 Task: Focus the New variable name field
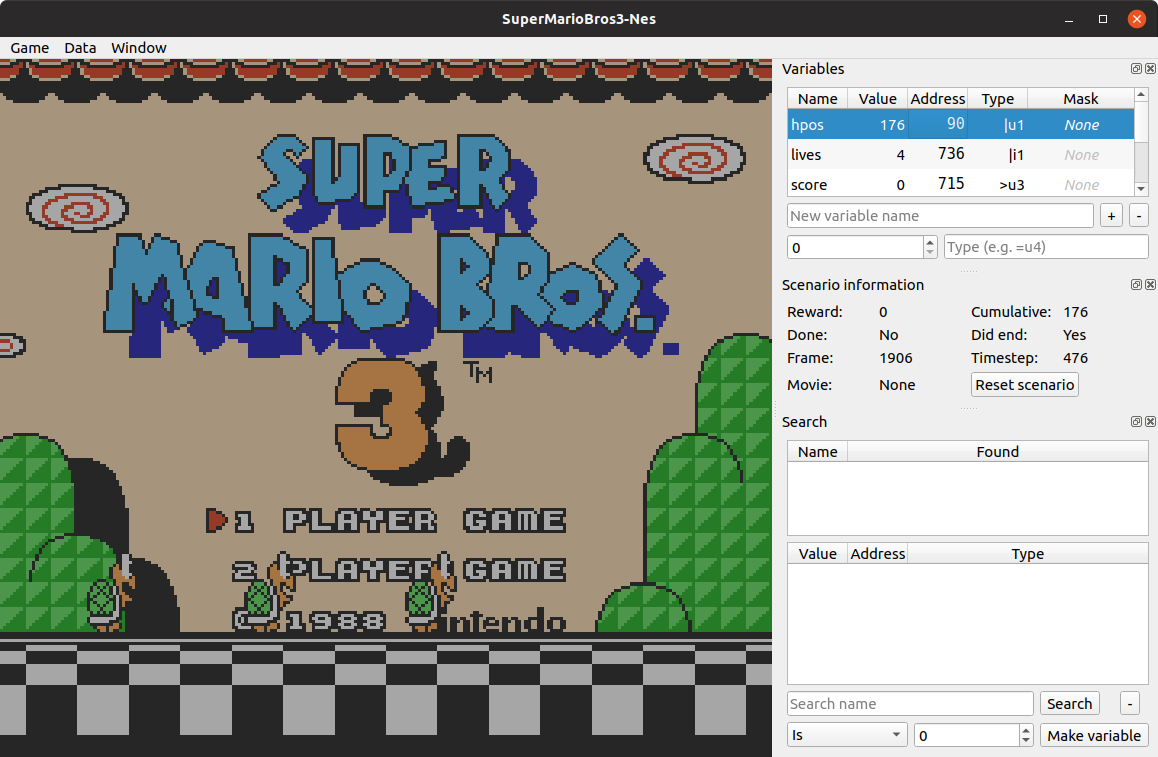coord(939,216)
